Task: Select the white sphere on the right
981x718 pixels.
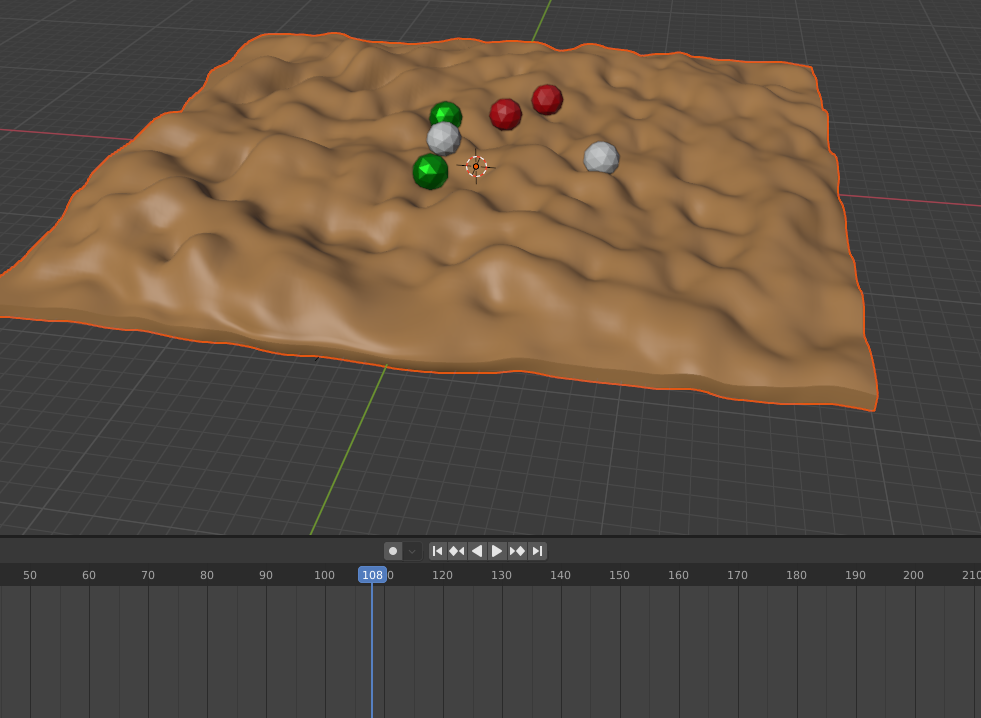Action: (603, 157)
